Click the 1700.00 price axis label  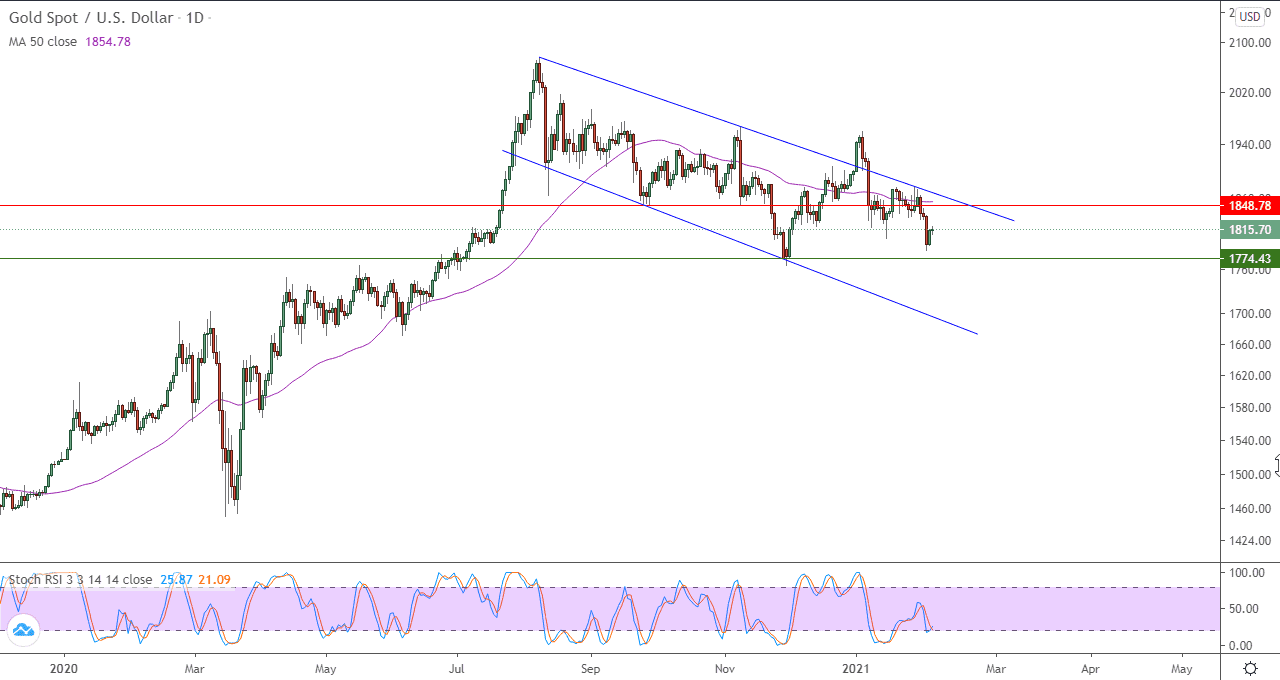(1250, 313)
